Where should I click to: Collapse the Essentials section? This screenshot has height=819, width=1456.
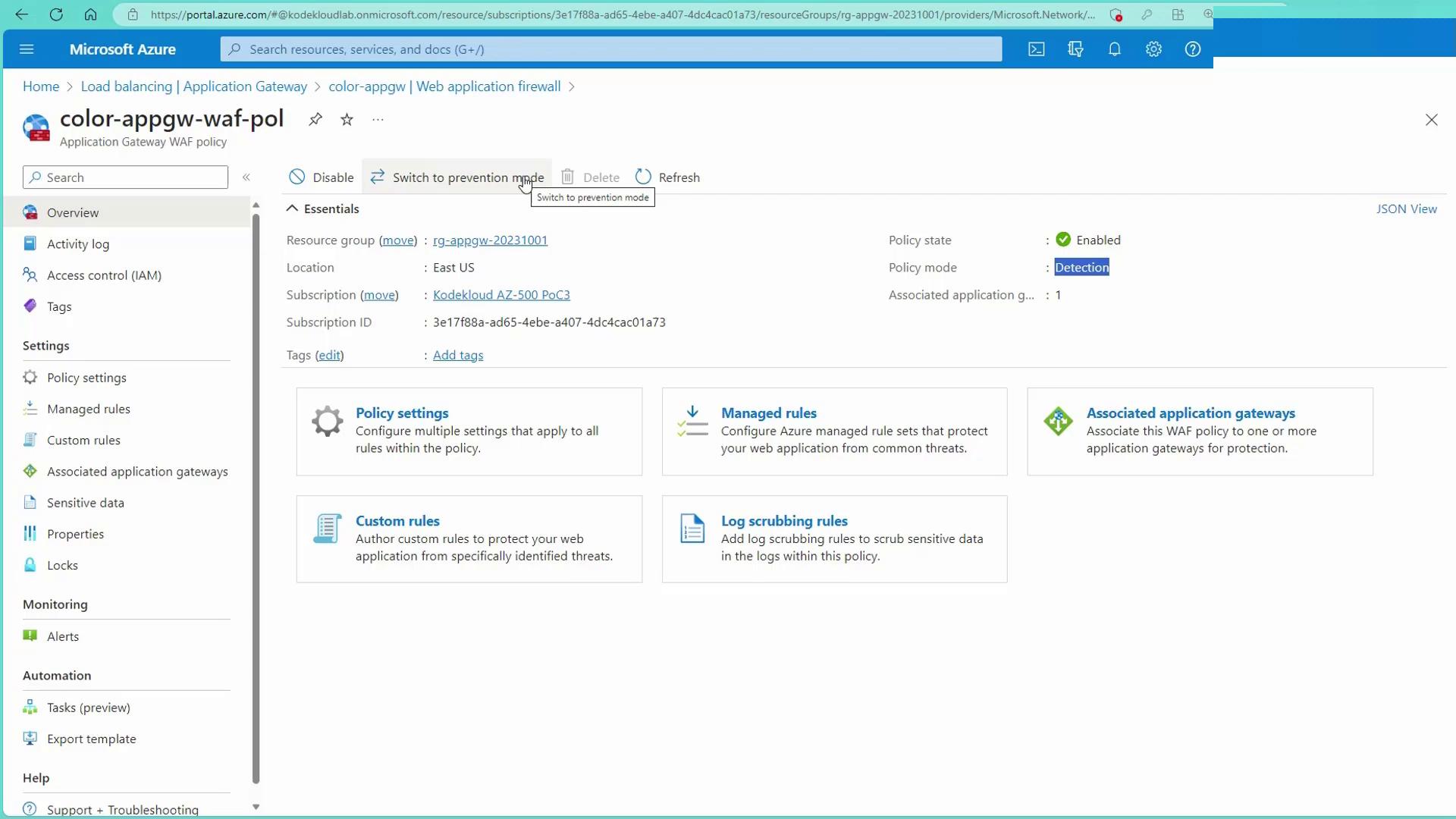292,209
